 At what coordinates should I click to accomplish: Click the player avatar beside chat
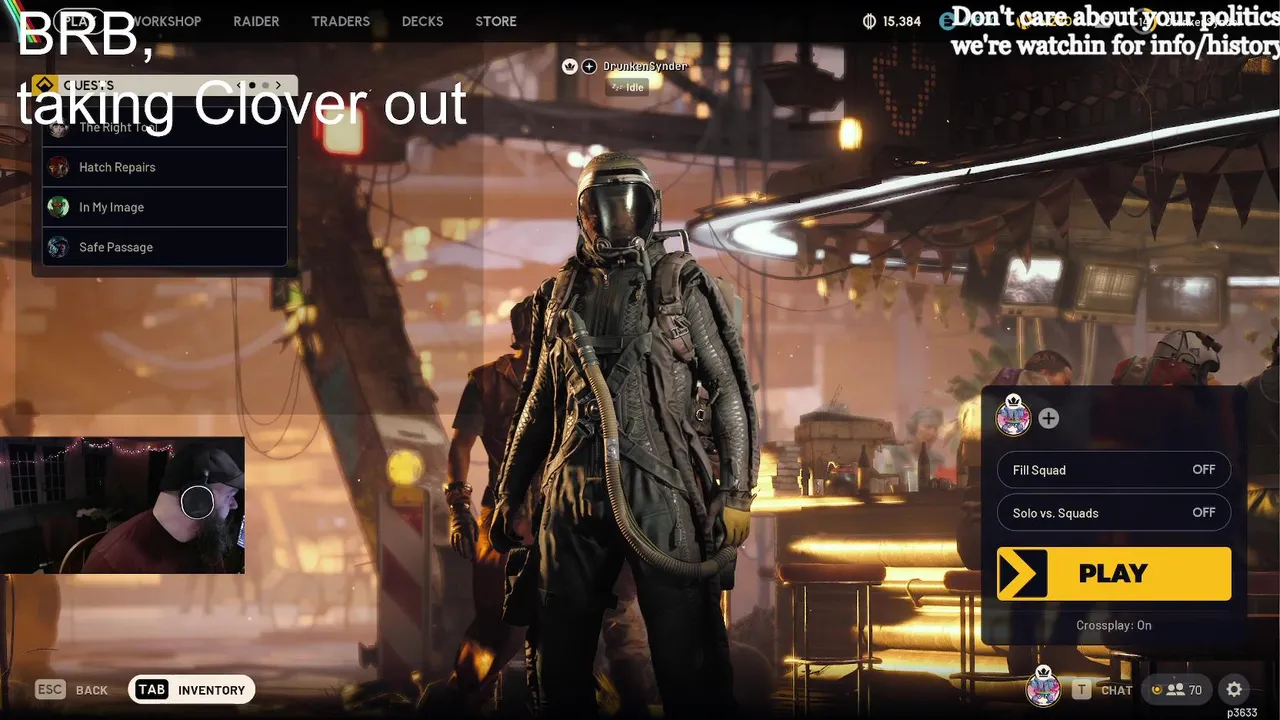tap(1043, 687)
